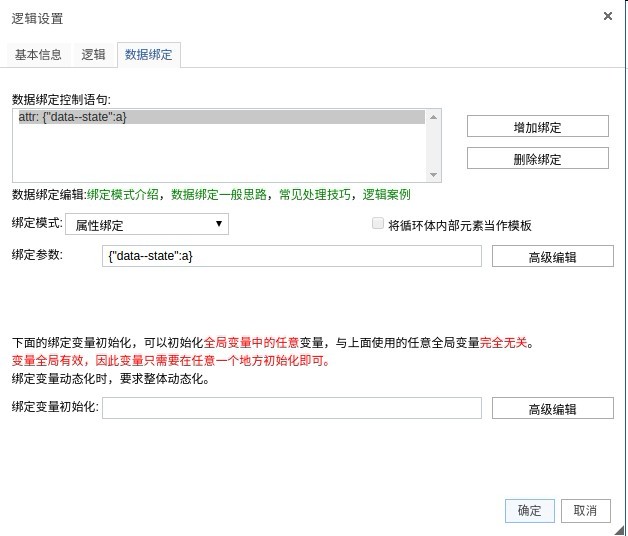The height and width of the screenshot is (536, 628).
Task: Select the 数据绑定 tab
Action: 149,54
